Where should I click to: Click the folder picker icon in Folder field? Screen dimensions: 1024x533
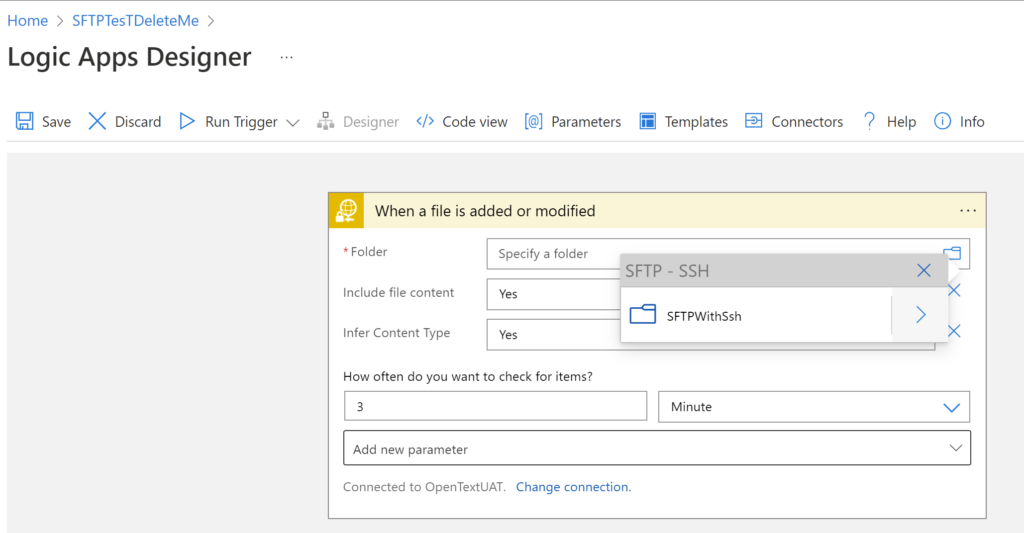pyautogui.click(x=952, y=253)
